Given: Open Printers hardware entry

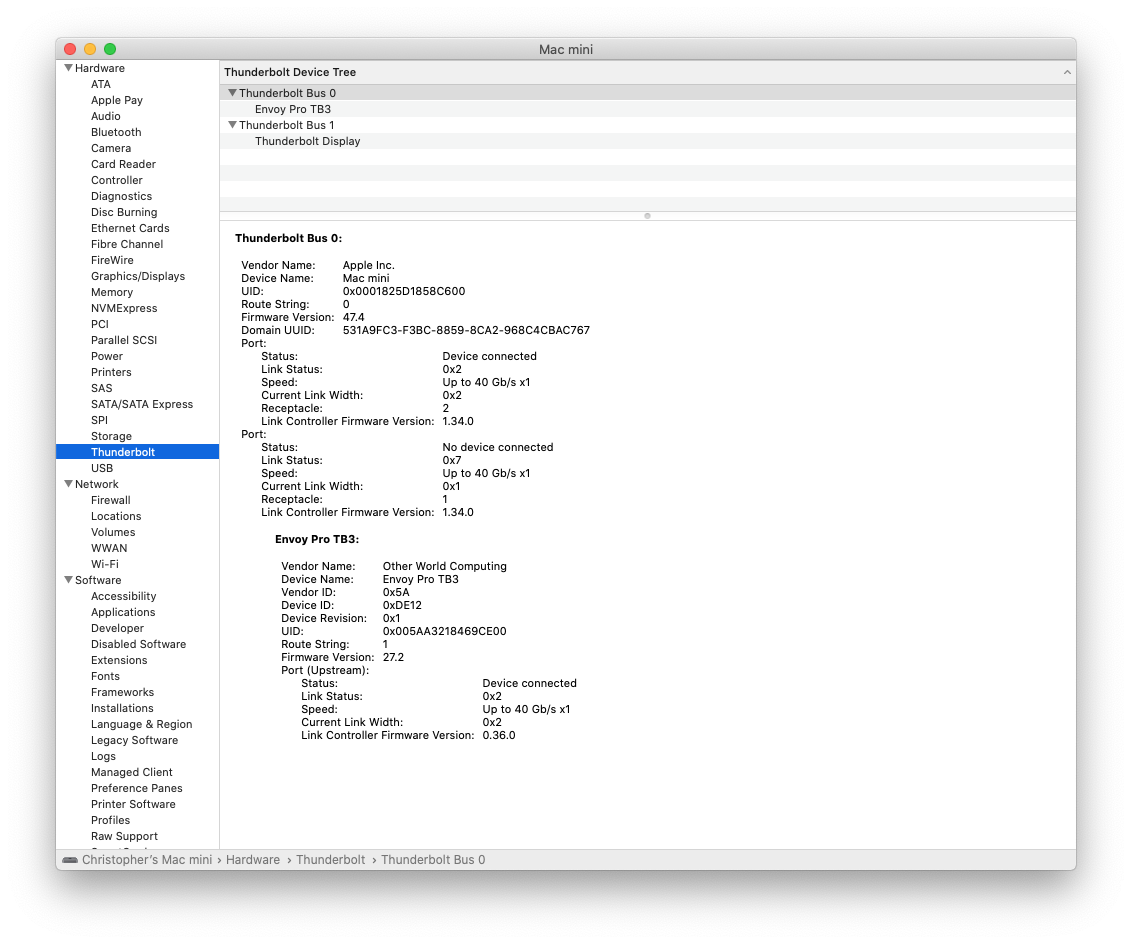Looking at the screenshot, I should pyautogui.click(x=111, y=372).
